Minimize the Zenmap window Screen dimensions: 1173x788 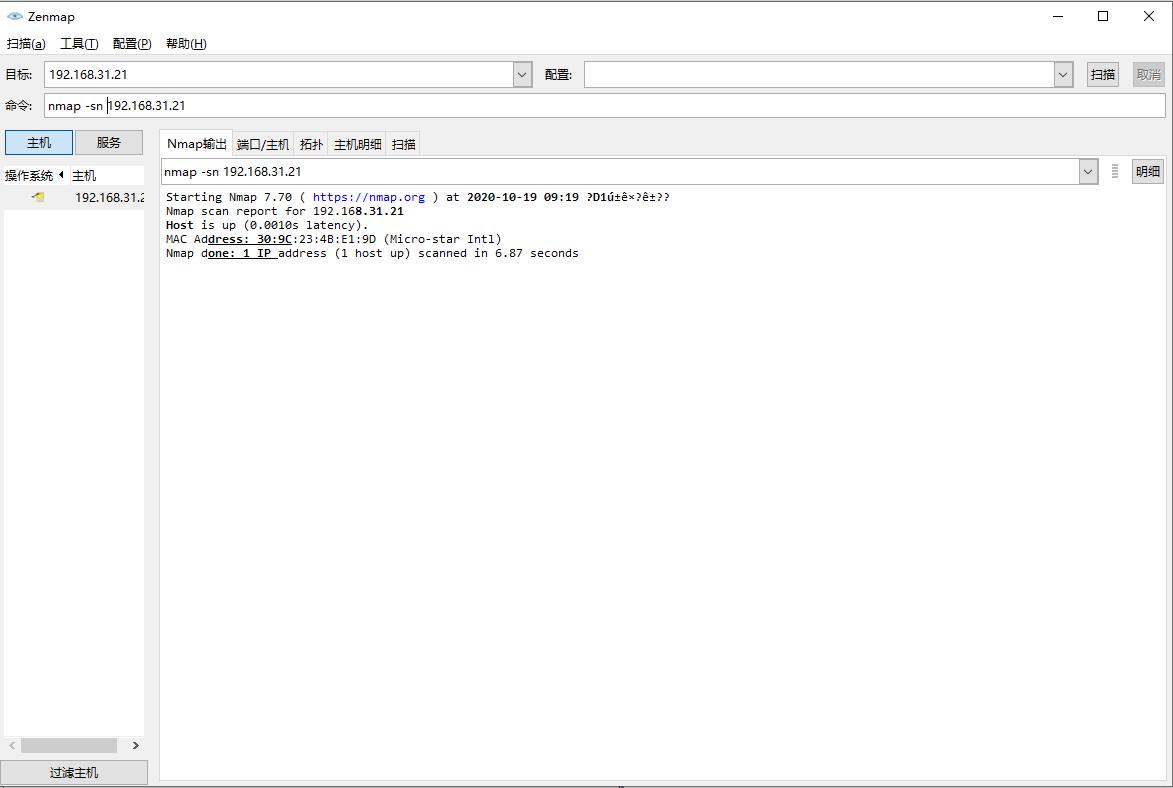(x=1058, y=16)
